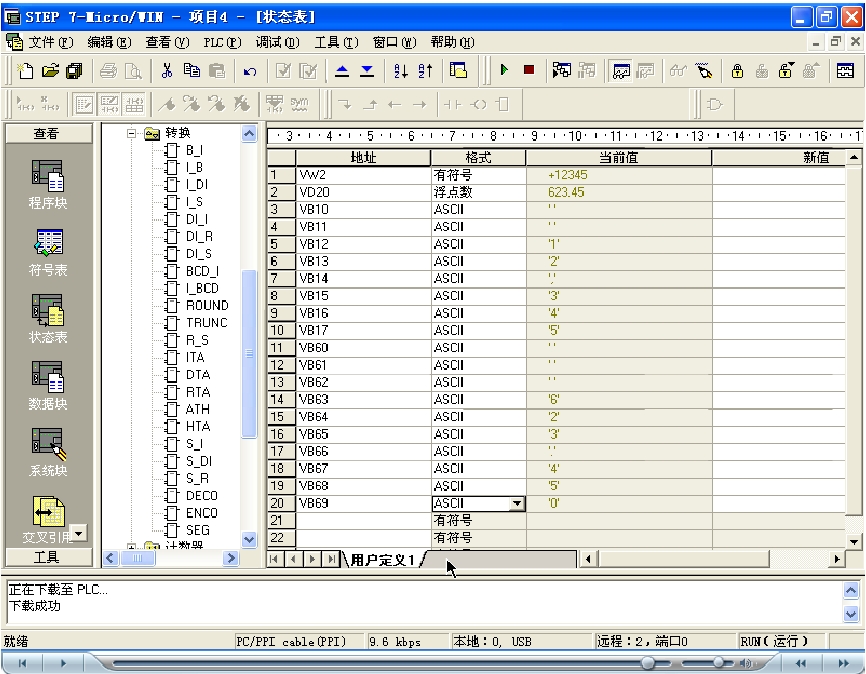Click the 地址 column header
The image size is (866, 674).
pyautogui.click(x=363, y=157)
